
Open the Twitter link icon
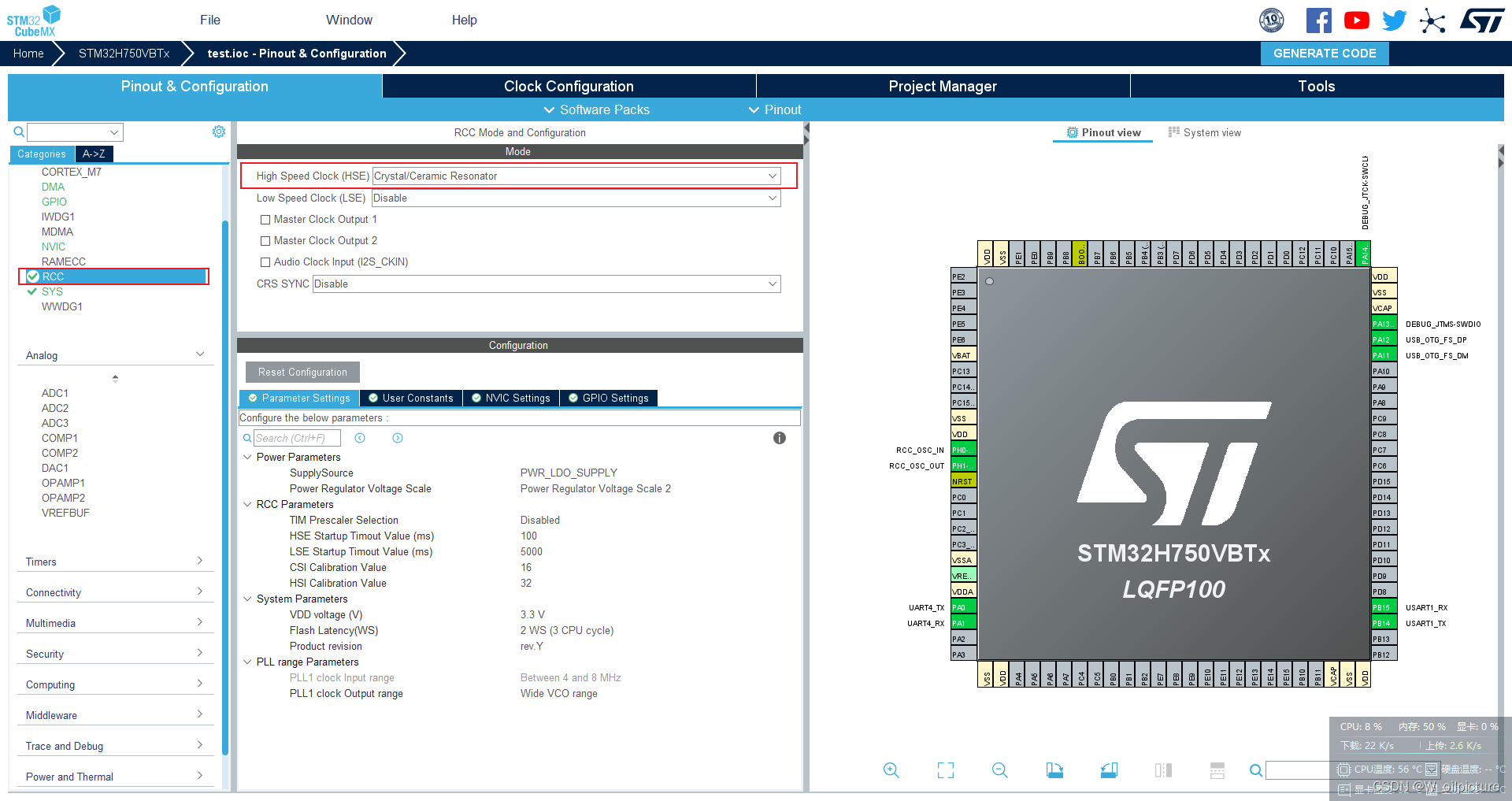point(1394,20)
